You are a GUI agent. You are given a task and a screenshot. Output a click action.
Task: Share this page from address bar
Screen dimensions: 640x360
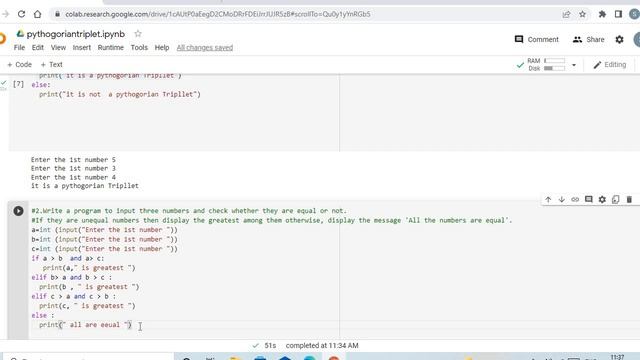(x=566, y=14)
